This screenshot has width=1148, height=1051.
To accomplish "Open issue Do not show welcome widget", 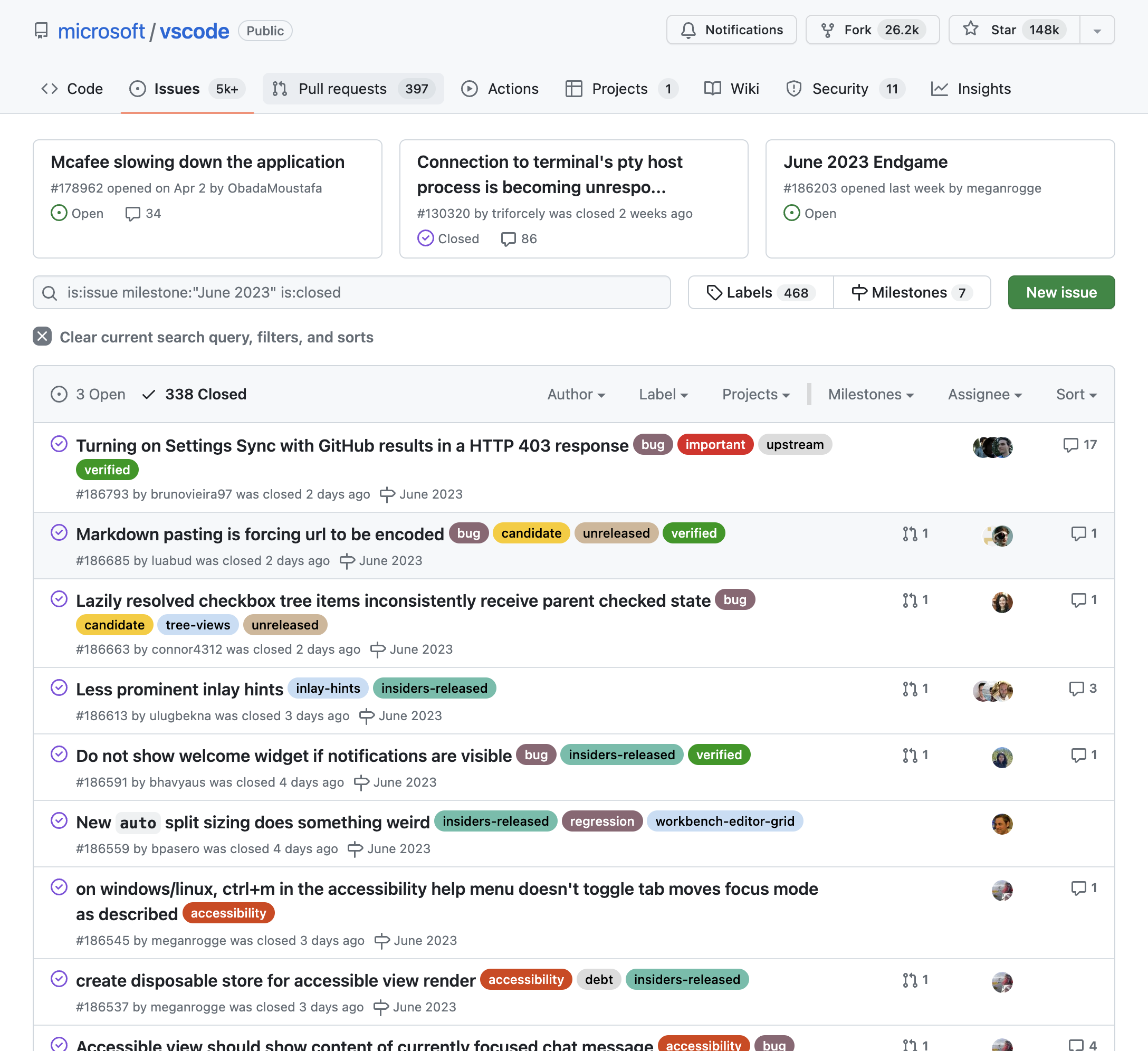I will click(x=294, y=756).
